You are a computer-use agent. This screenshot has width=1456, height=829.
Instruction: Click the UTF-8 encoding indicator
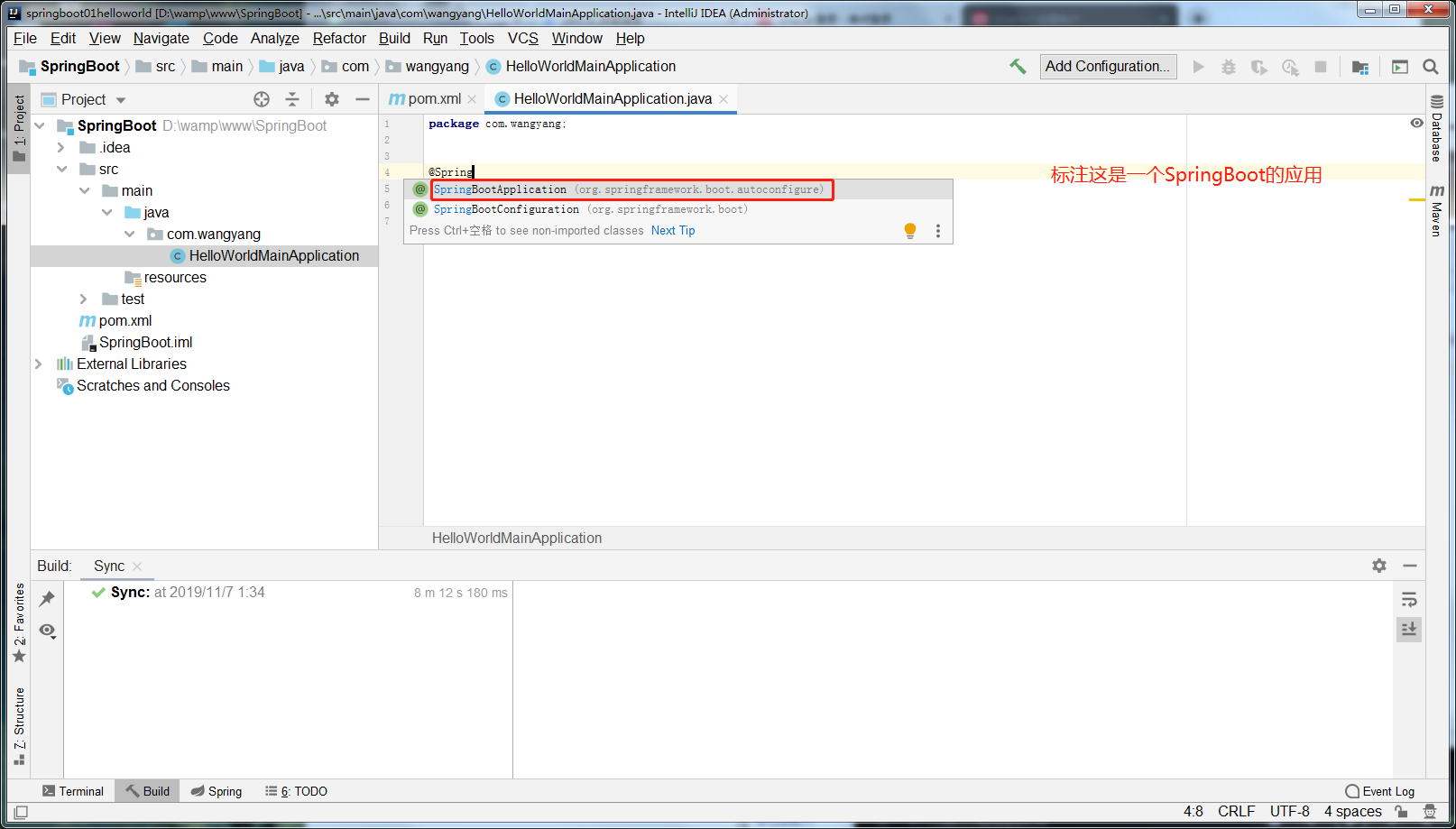1290,812
